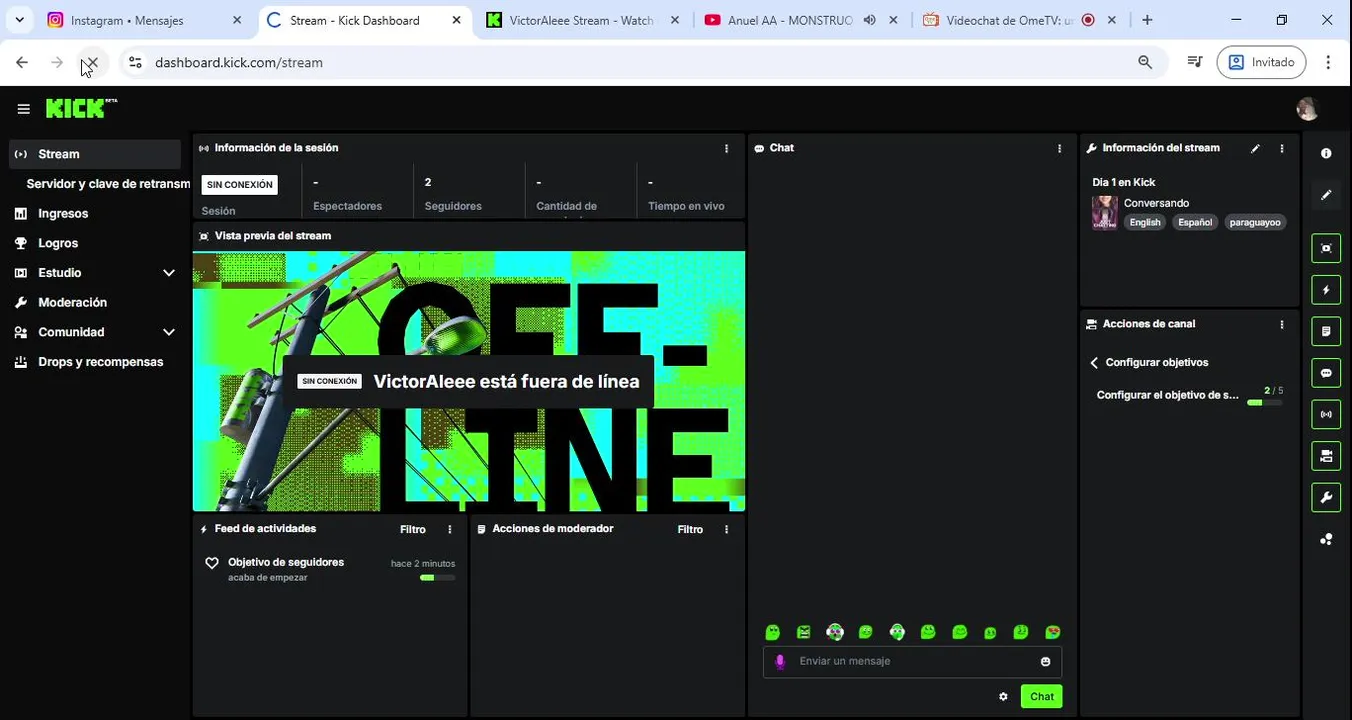Open the Filtro in the Acciones de moderador
The width and height of the screenshot is (1352, 720).
click(690, 529)
